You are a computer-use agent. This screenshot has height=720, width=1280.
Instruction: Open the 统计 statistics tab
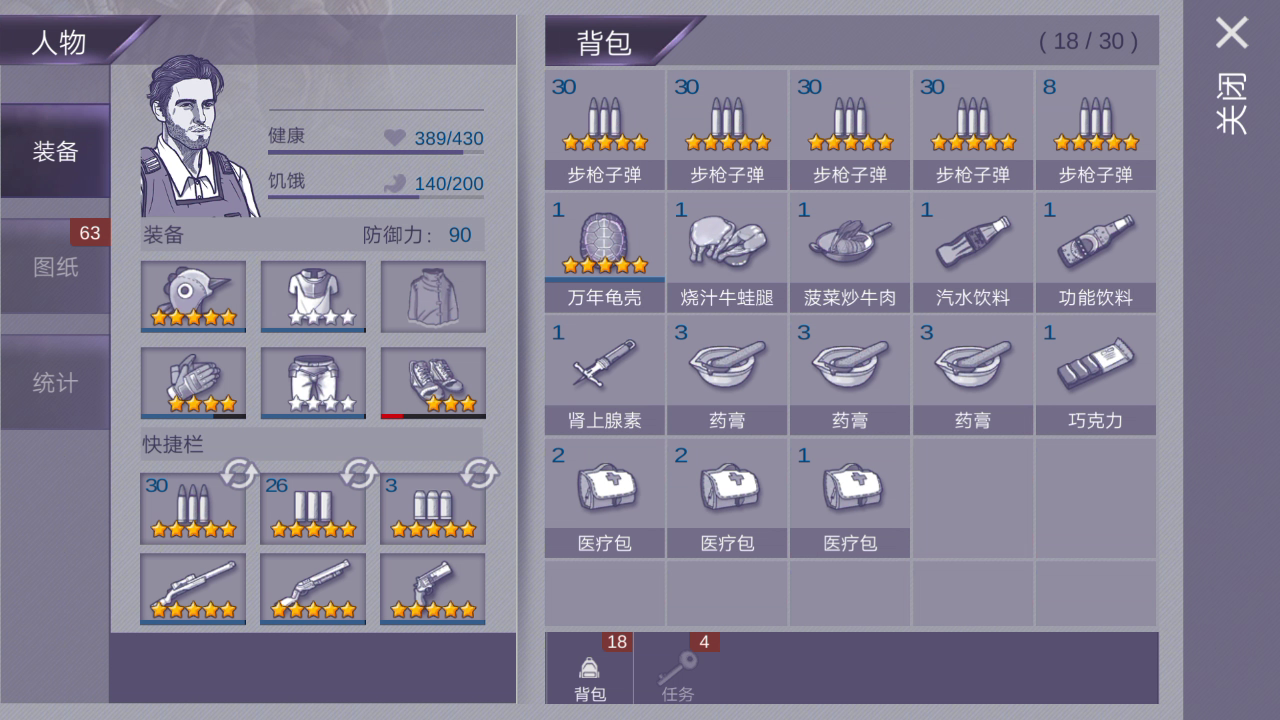[55, 383]
